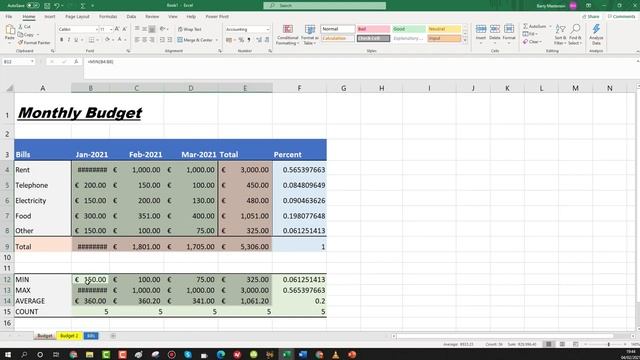Screen dimensions: 640x360
Task: Decrease font size with smaller A icon
Action: coord(124,29)
